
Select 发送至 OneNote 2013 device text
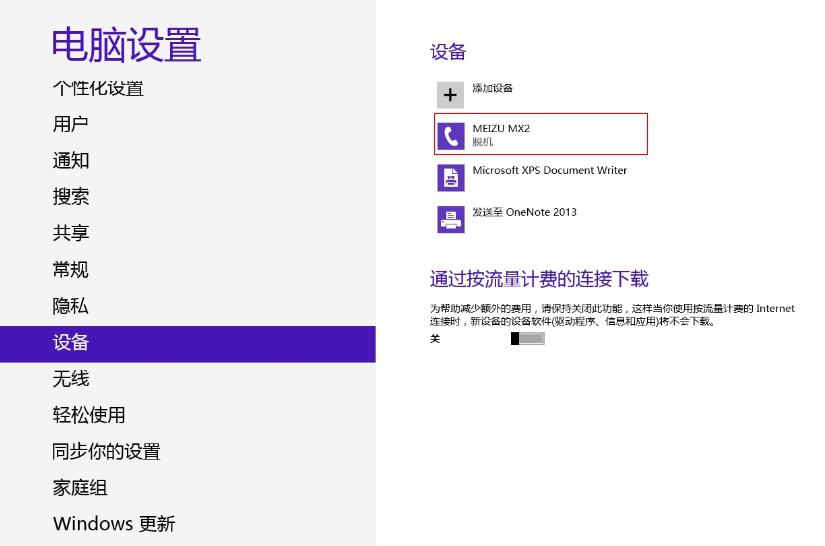pos(525,212)
